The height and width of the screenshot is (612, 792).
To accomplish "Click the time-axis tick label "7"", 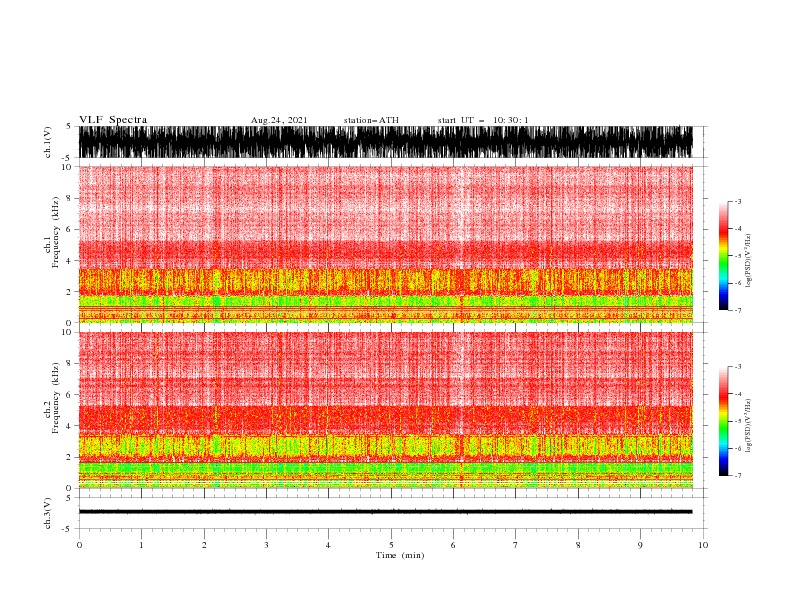I will (516, 545).
